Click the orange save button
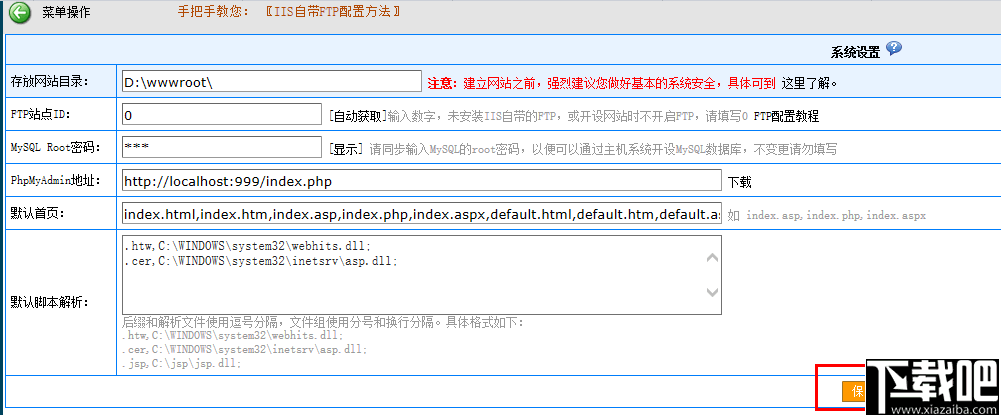This screenshot has height=415, width=1001. pyautogui.click(x=853, y=391)
